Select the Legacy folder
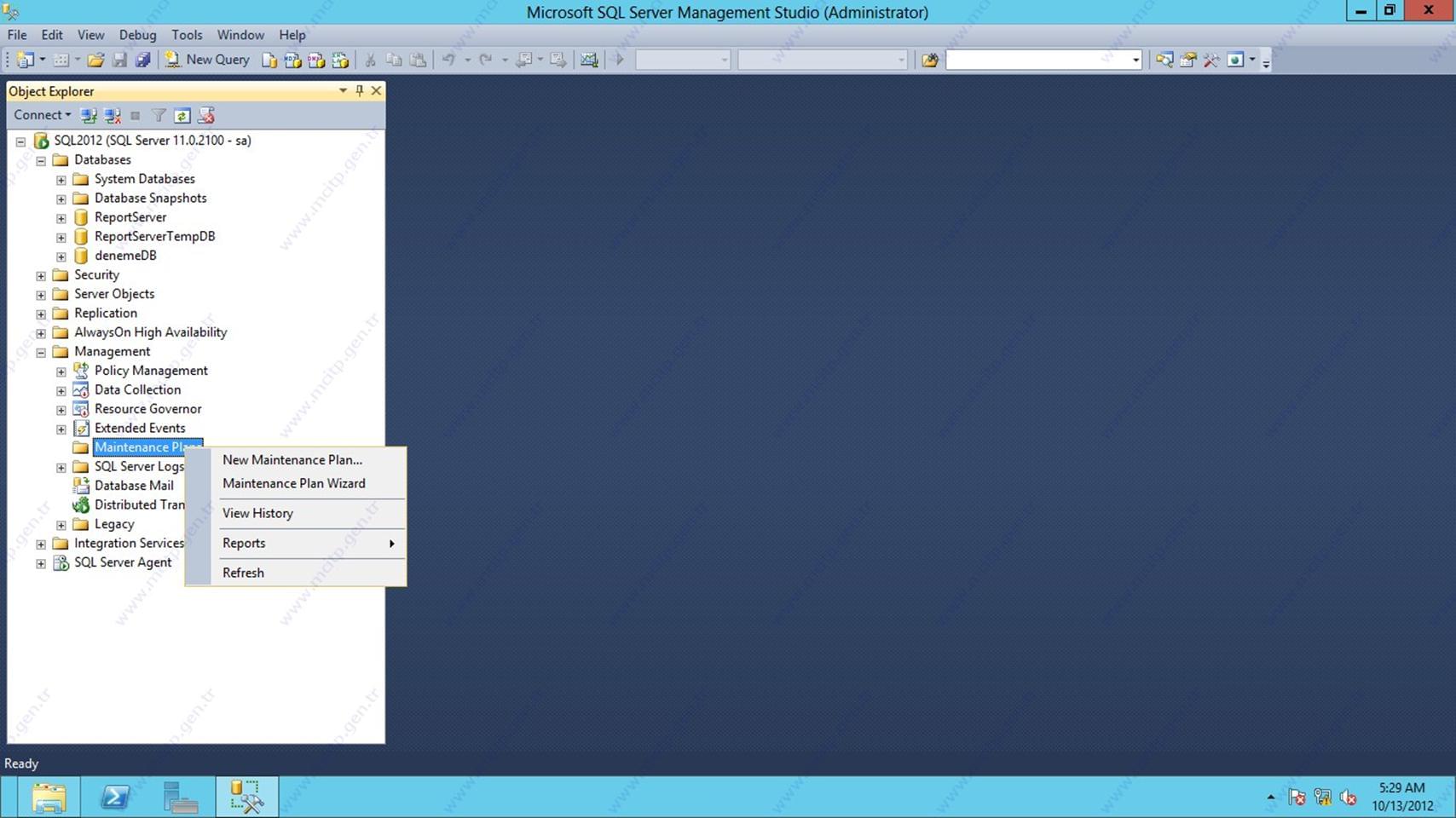This screenshot has width=1456, height=818. tap(114, 524)
